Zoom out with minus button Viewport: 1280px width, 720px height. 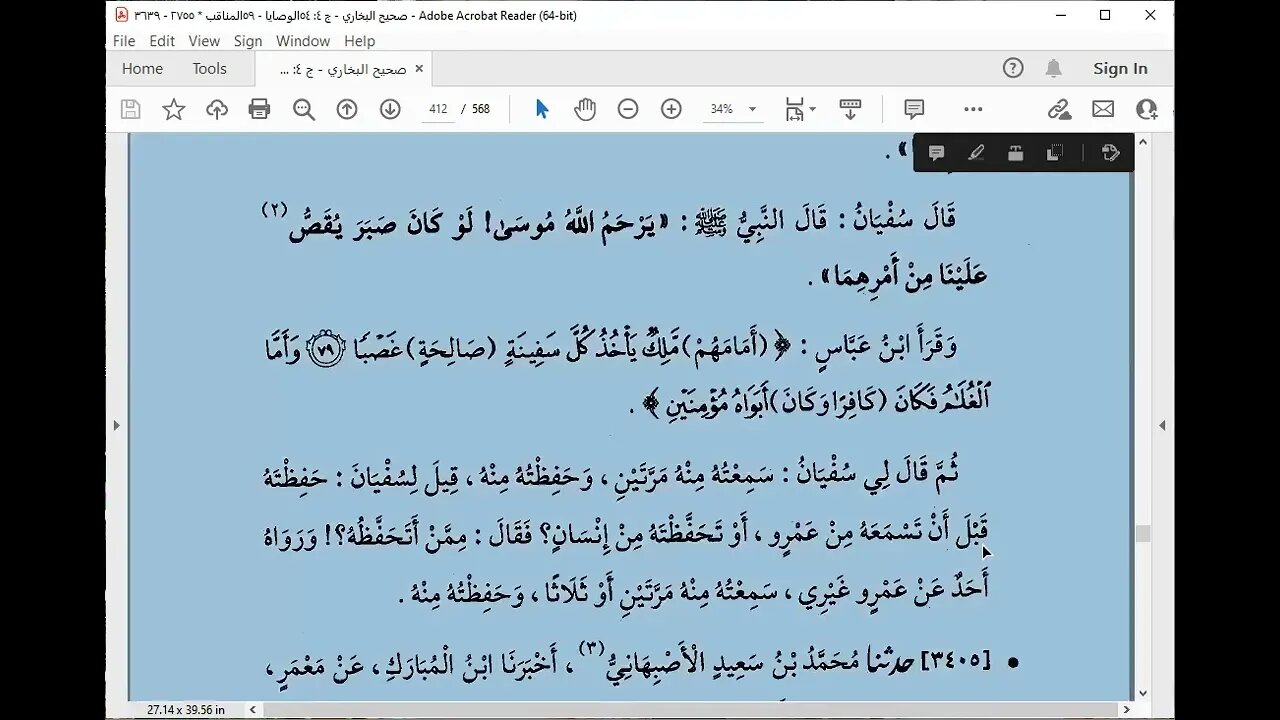point(628,109)
